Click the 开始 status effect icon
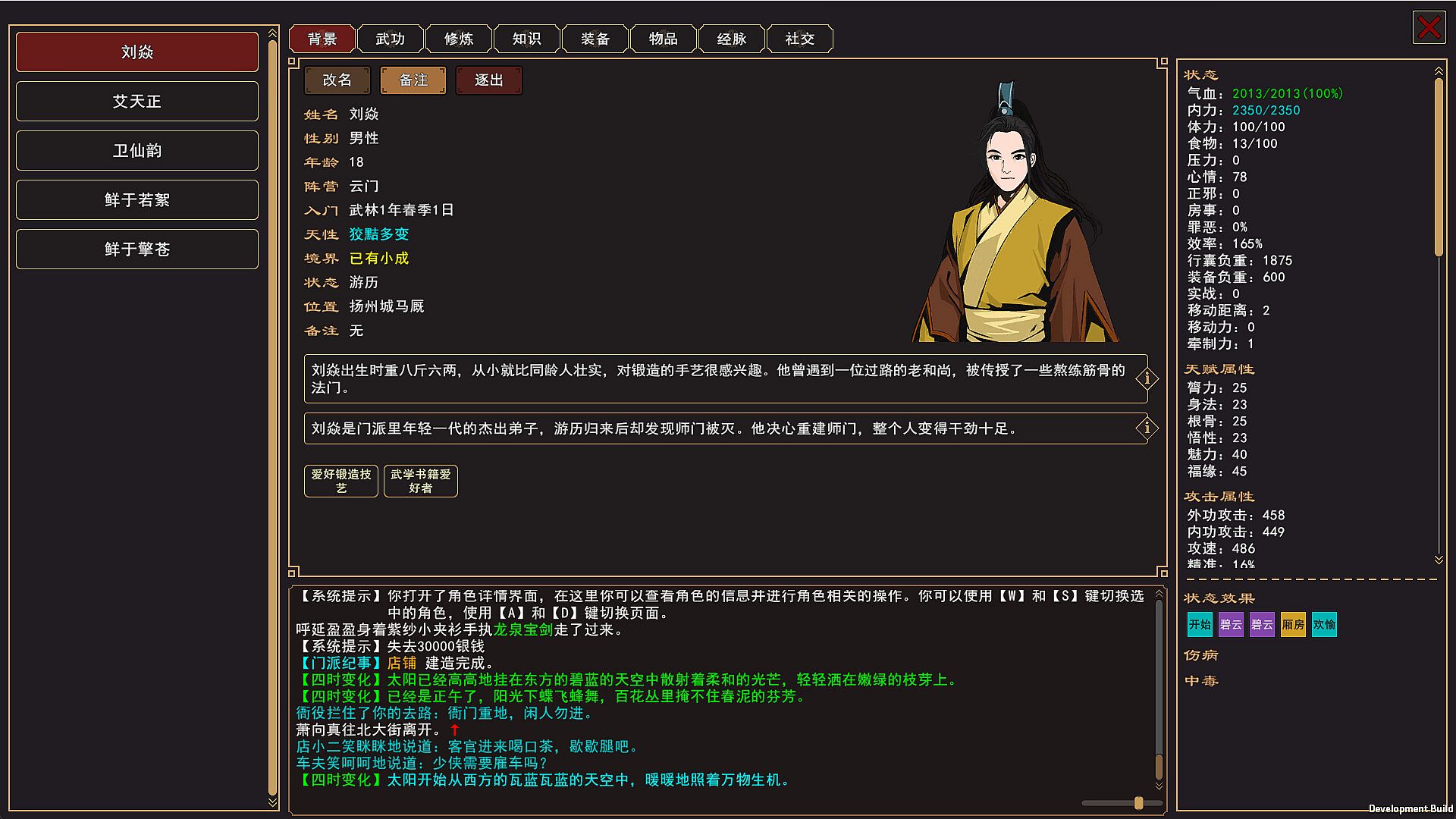Image resolution: width=1456 pixels, height=819 pixels. 1200,625
